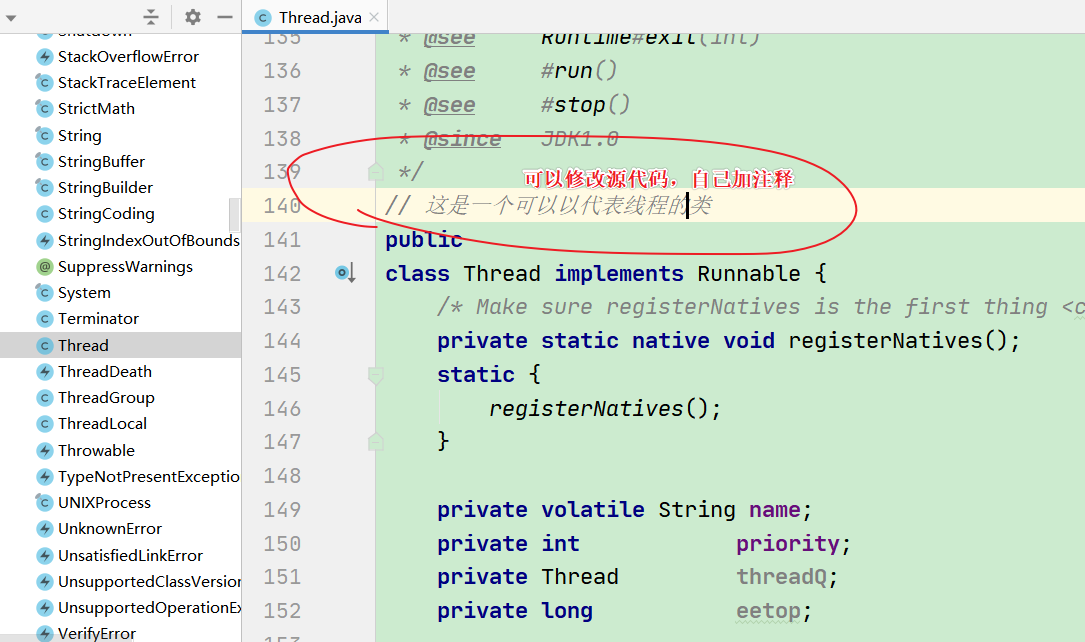Viewport: 1085px width, 642px height.
Task: Click the project tree scrollbar thumb
Action: (x=235, y=214)
